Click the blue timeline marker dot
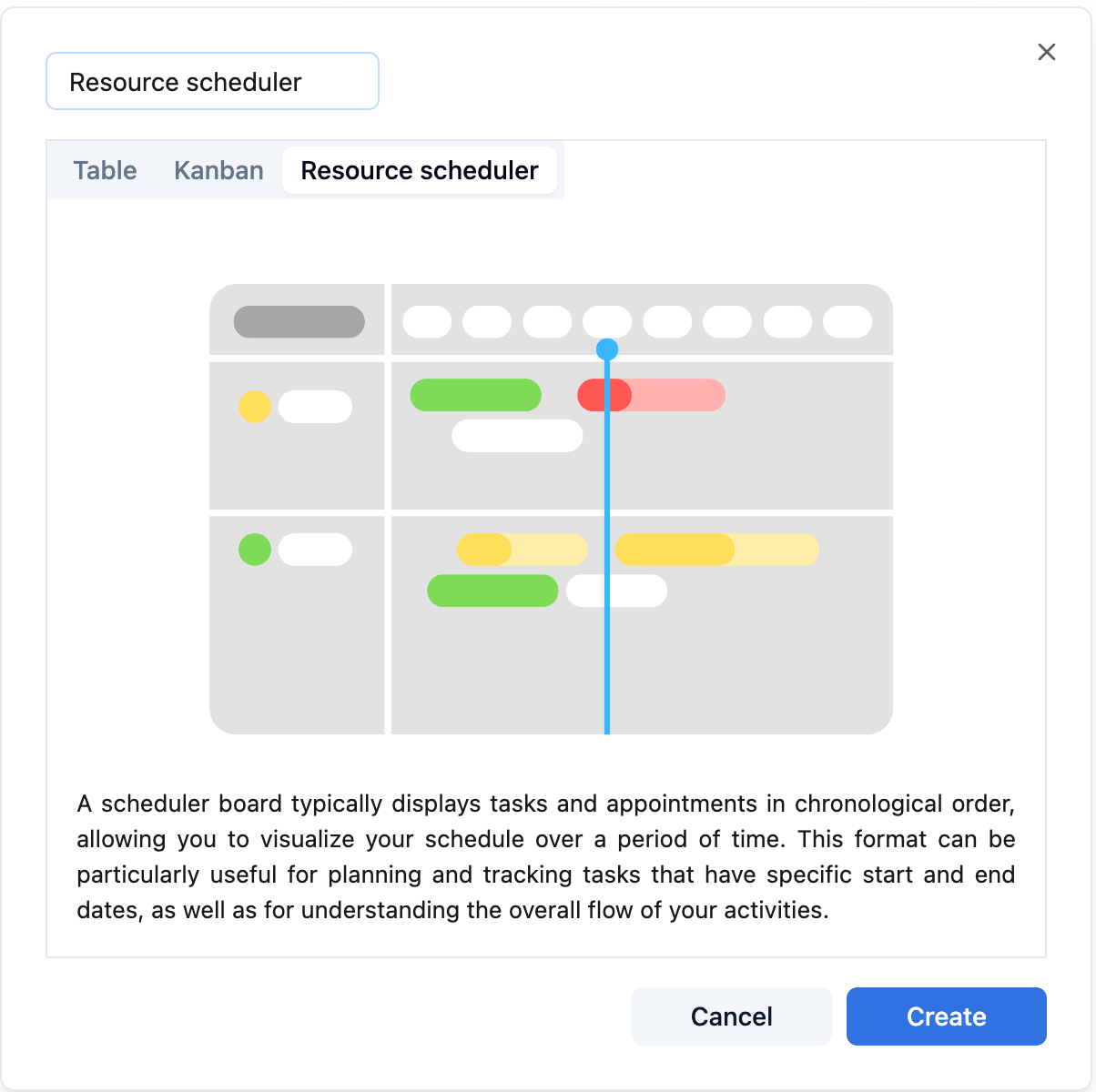1096x1092 pixels. [x=607, y=349]
